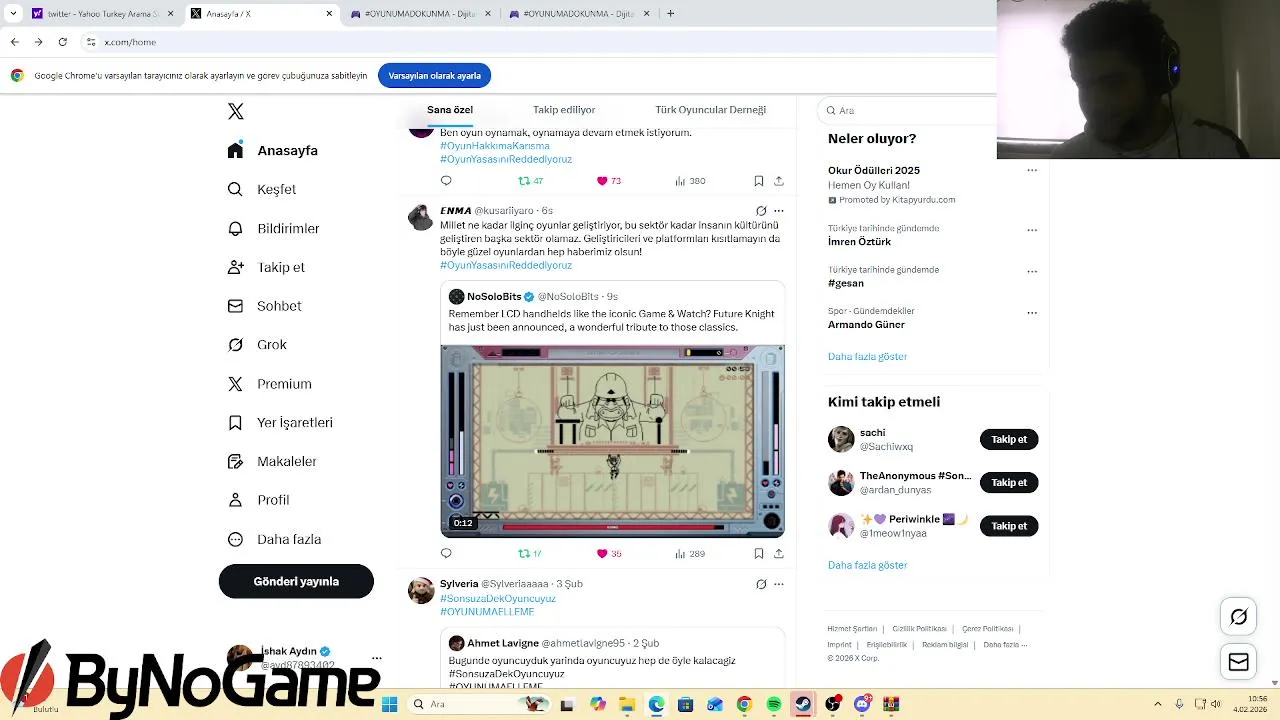Play the Future Knight video thumbnail

[613, 441]
